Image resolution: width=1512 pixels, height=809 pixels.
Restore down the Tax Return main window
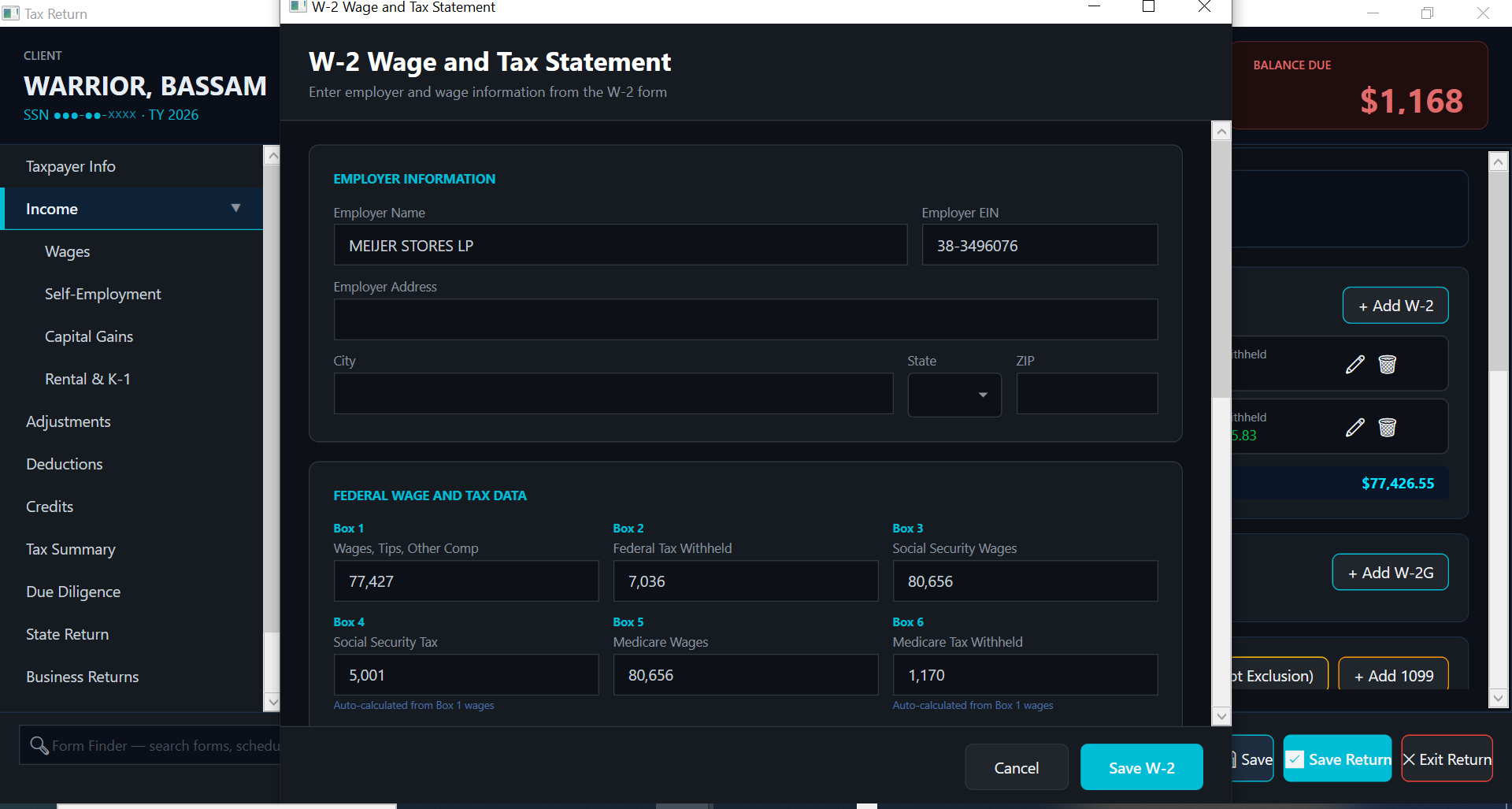click(x=1428, y=13)
